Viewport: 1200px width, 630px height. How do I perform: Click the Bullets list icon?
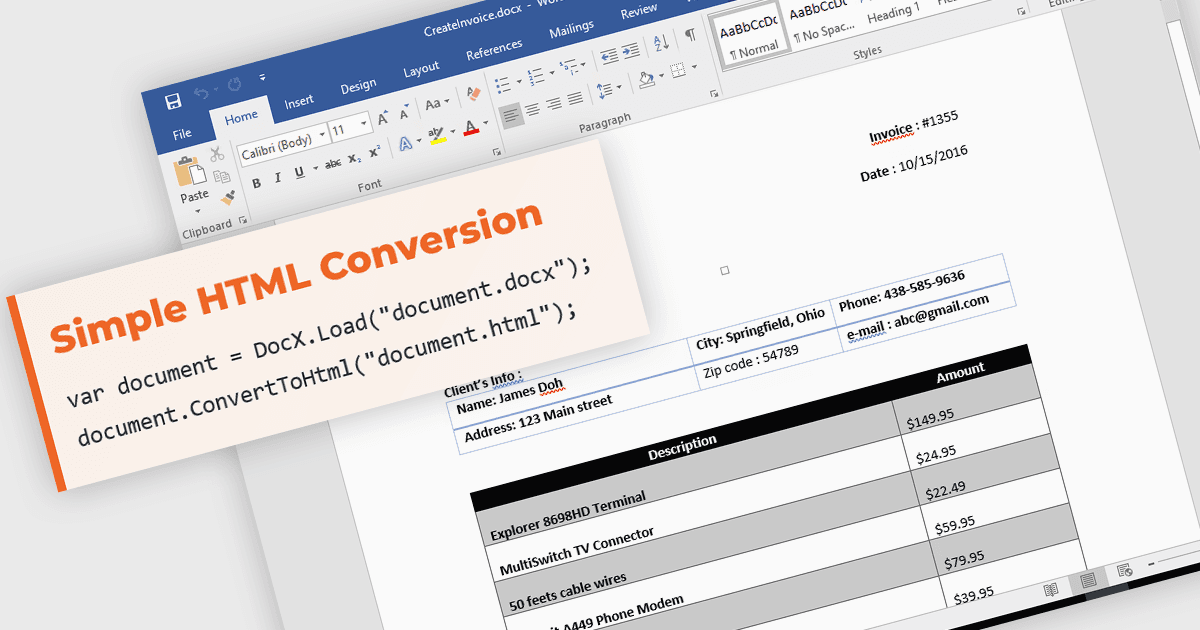point(504,83)
